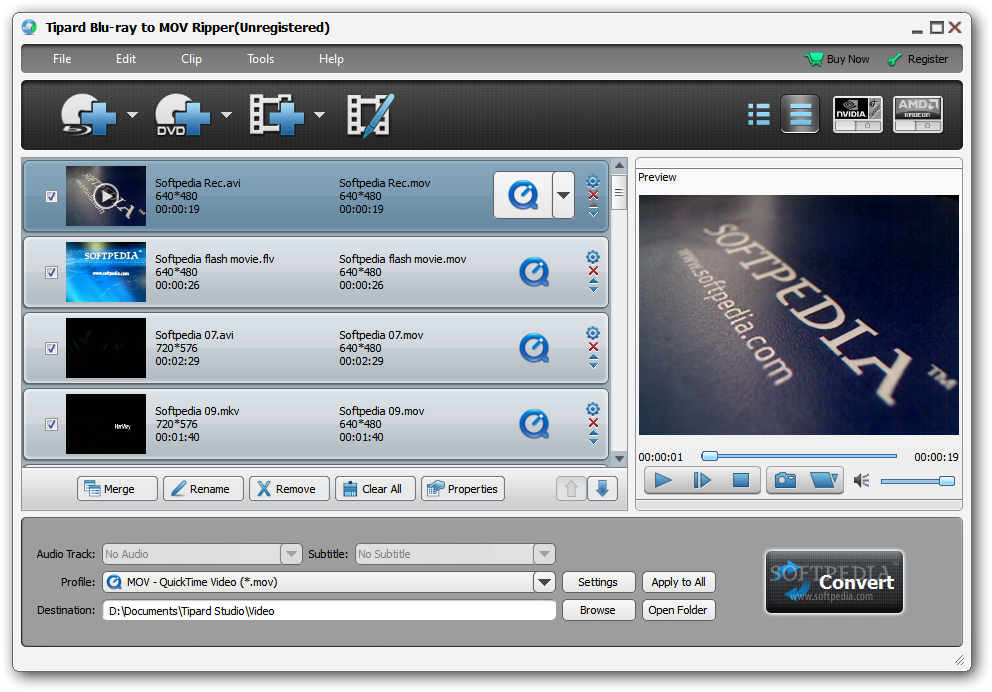Viewport: 992px width, 692px height.
Task: Open settings gear for Softpedia 09.mkv
Action: [593, 409]
